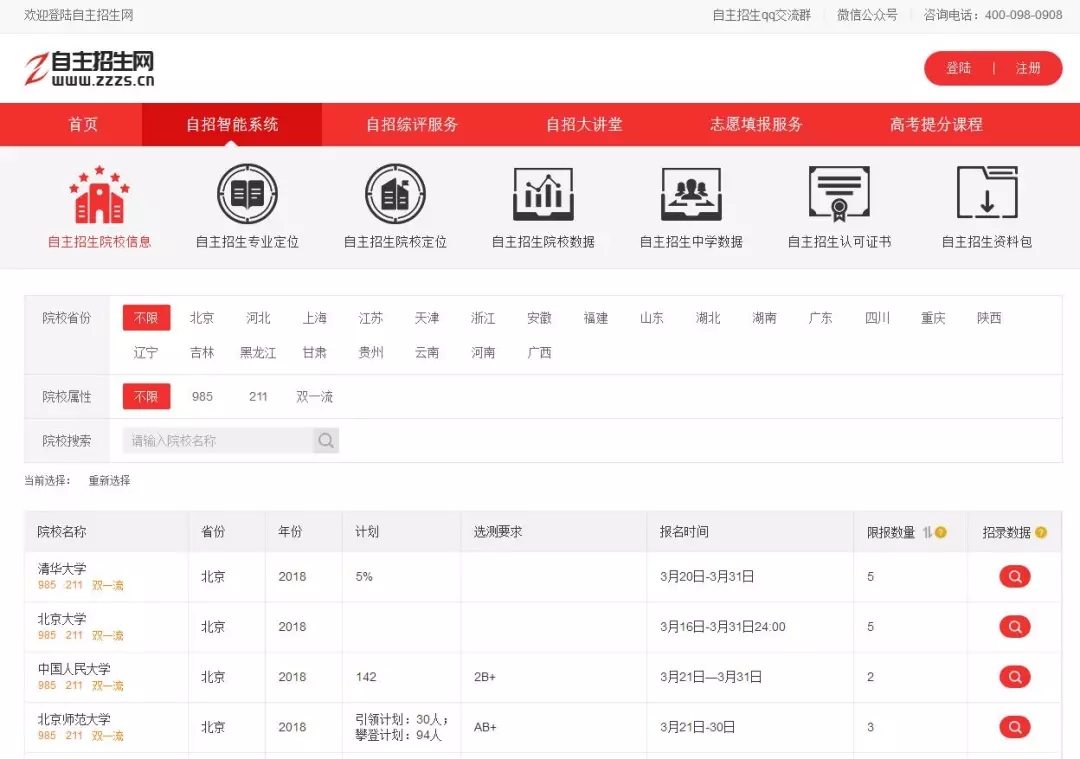This screenshot has width=1080, height=759.
Task: Open the 自主招生院校信息 school icon
Action: [x=99, y=195]
